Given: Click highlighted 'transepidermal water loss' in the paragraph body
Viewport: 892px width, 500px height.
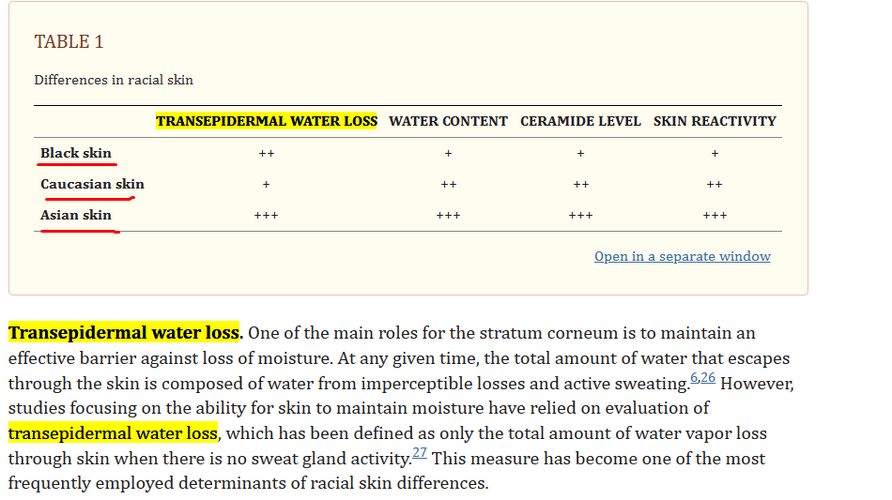Looking at the screenshot, I should tap(113, 433).
